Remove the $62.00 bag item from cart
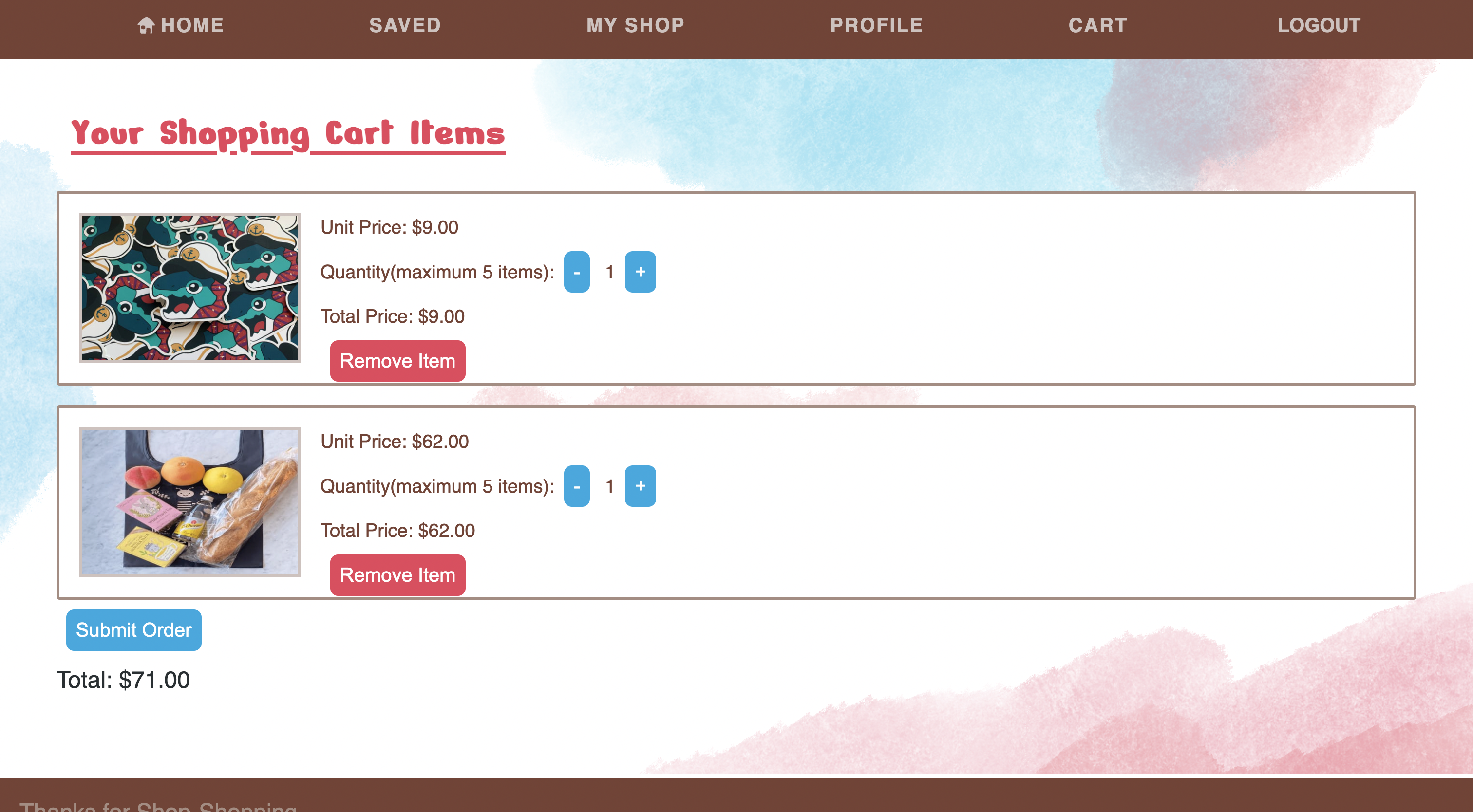The width and height of the screenshot is (1473, 812). 397,575
